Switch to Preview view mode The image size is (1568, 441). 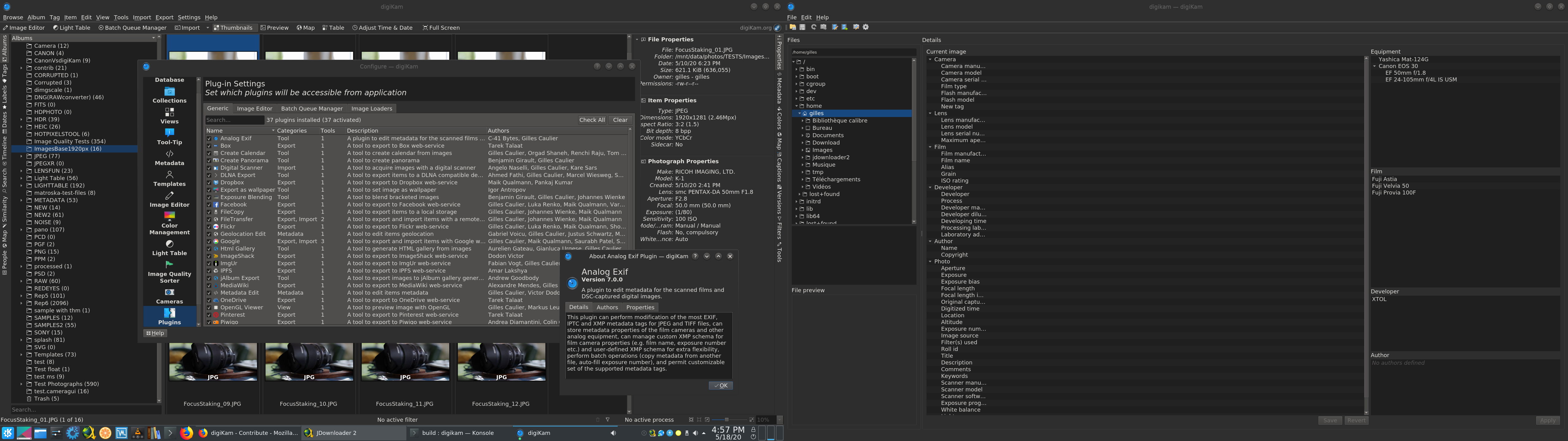274,28
